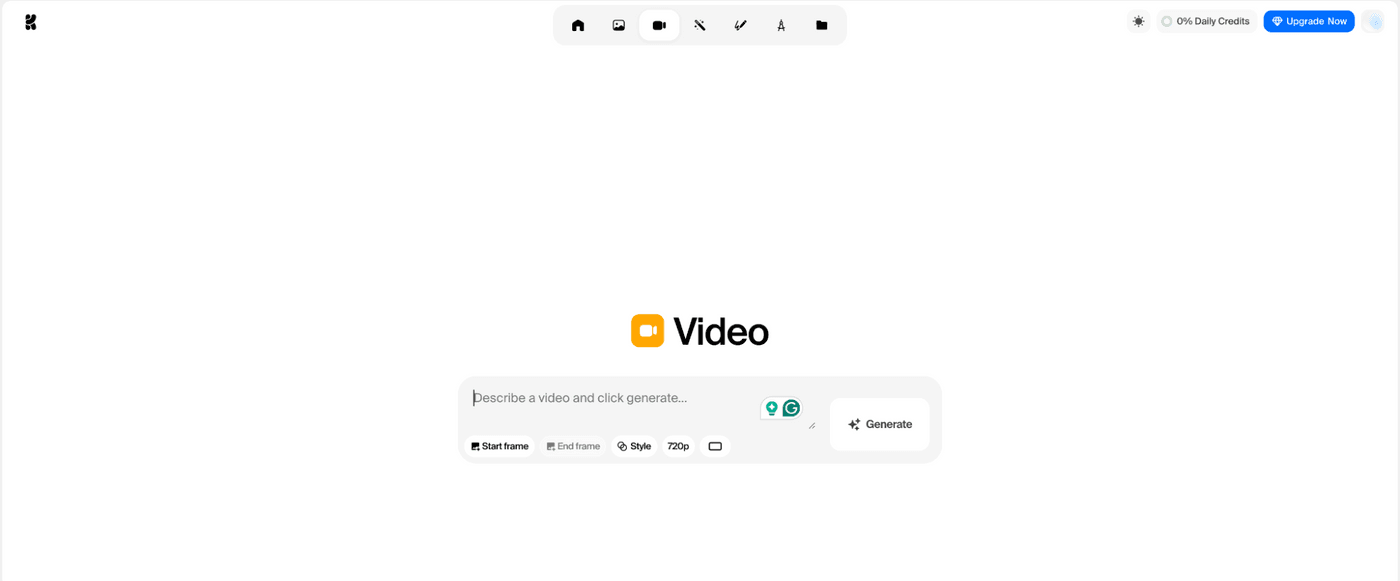Click the Start frame button

point(500,446)
